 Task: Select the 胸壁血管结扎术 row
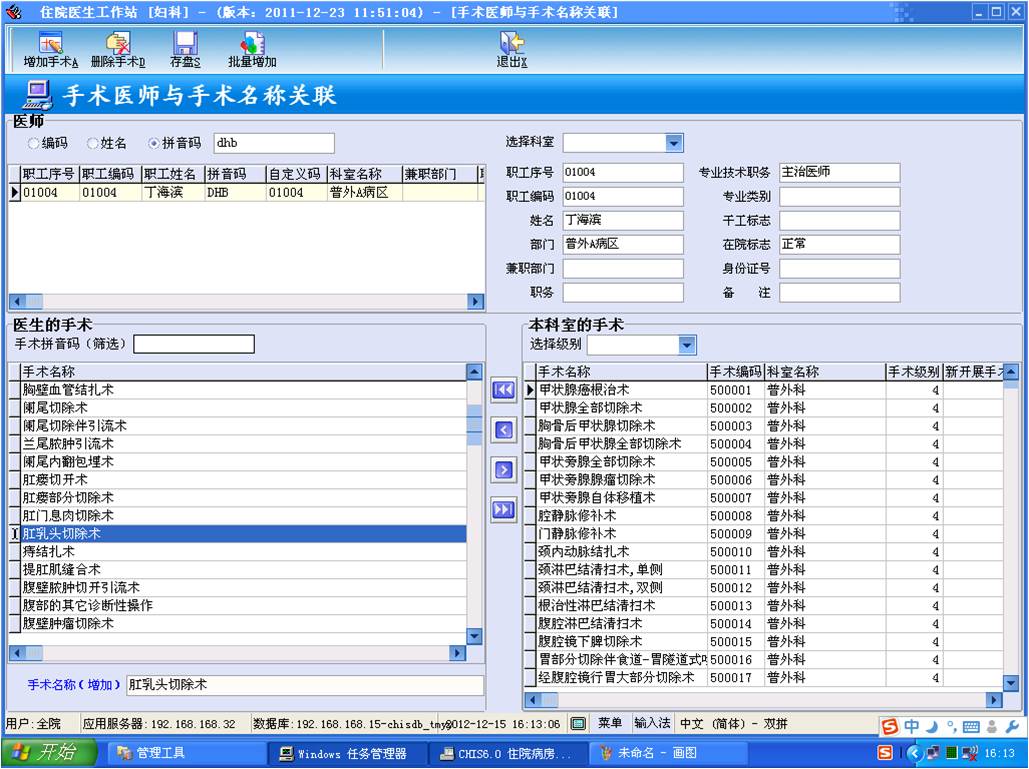tap(243, 390)
